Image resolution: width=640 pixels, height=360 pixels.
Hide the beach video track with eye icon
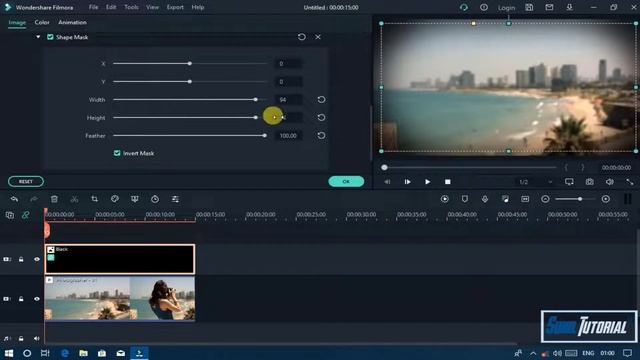[37, 299]
